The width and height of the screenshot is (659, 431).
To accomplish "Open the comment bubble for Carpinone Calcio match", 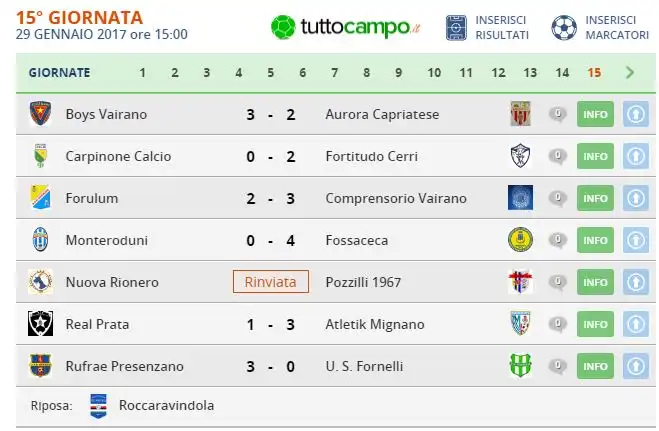I will (558, 156).
